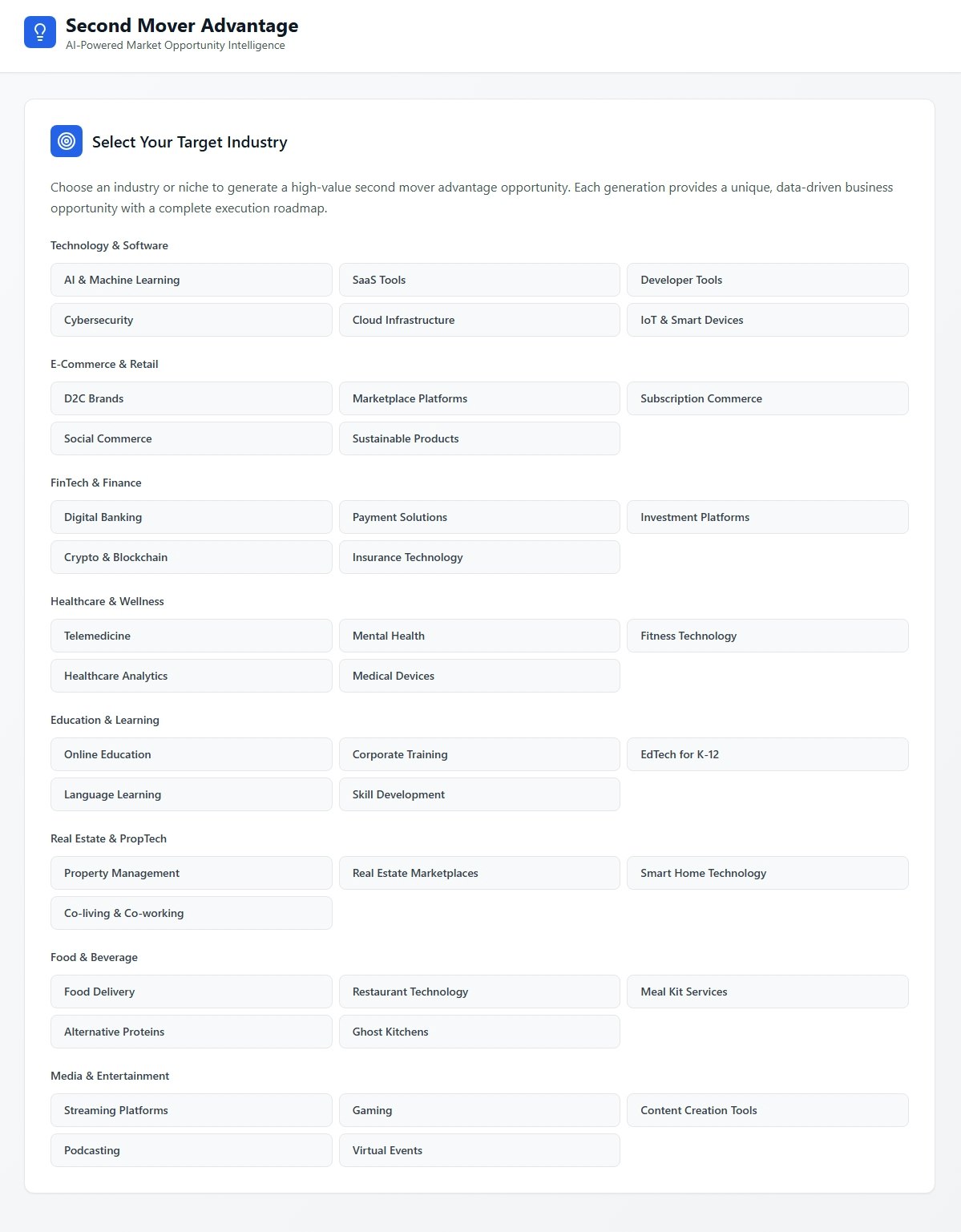Pick EdTech for K-12

767,753
